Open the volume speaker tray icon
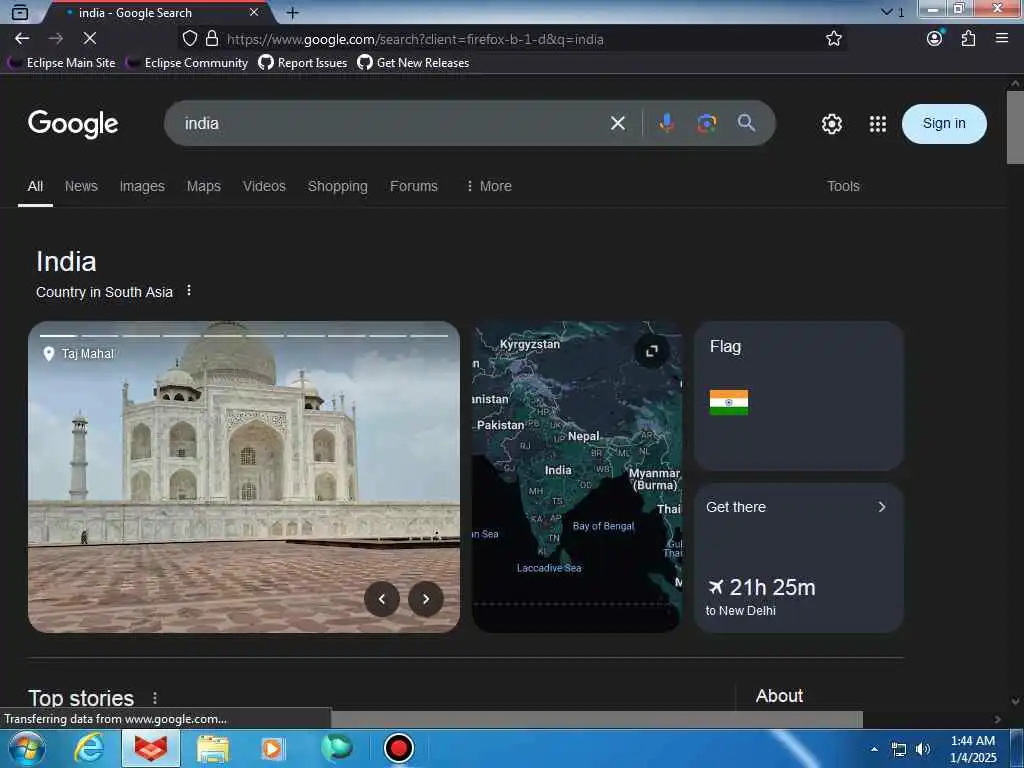 pos(922,749)
